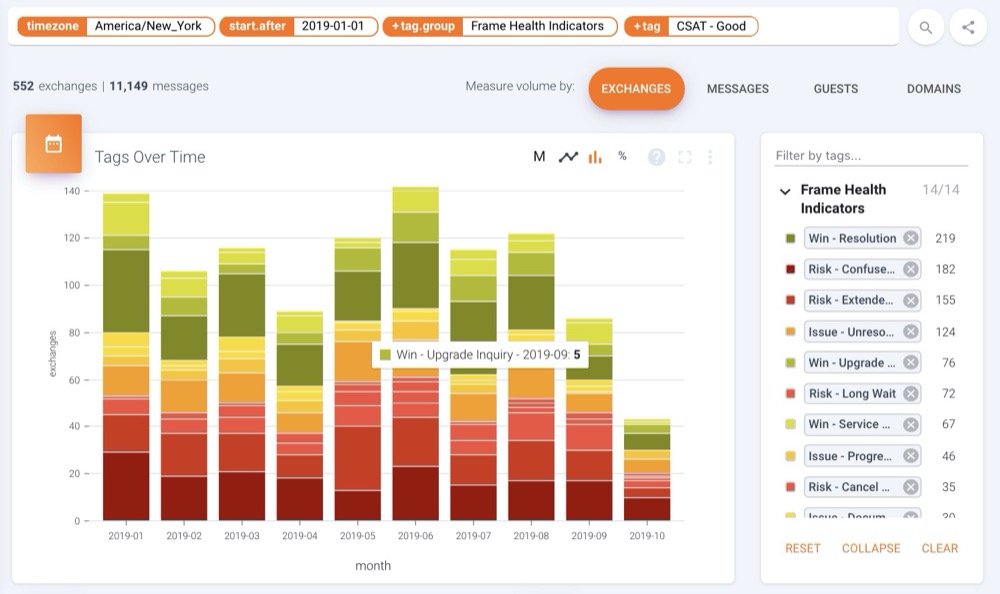The height and width of the screenshot is (594, 1000).
Task: Click the search magnifier icon
Action: [926, 27]
